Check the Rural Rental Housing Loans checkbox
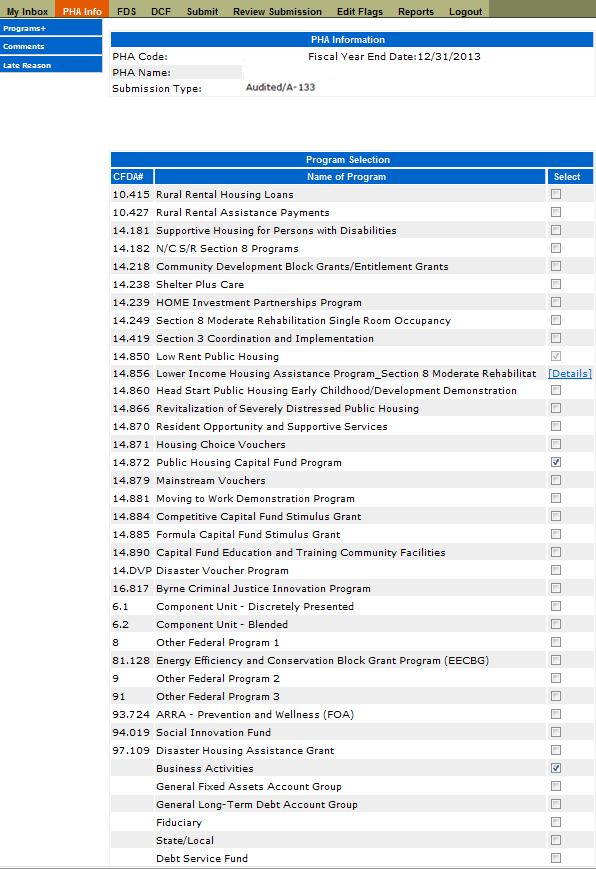Screen dimensions: 596x869 pos(556,194)
